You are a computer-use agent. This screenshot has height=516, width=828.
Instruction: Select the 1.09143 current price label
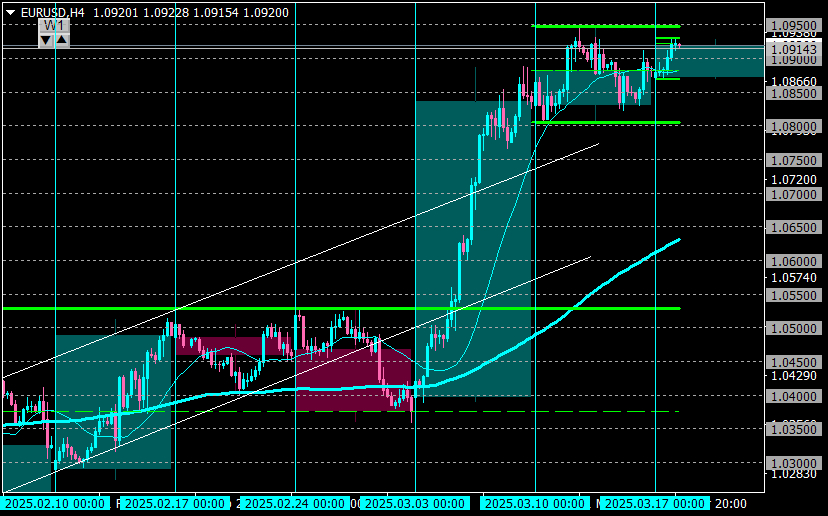pyautogui.click(x=794, y=49)
